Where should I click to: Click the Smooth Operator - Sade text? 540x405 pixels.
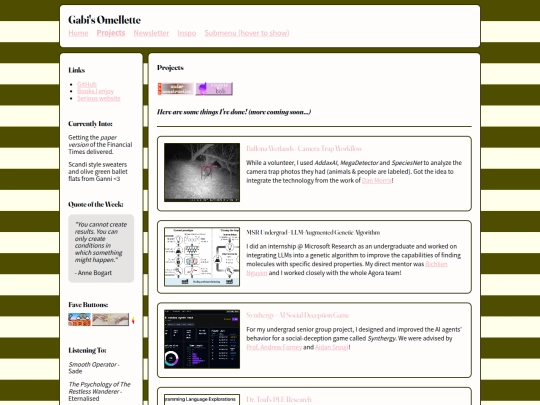coord(93,368)
